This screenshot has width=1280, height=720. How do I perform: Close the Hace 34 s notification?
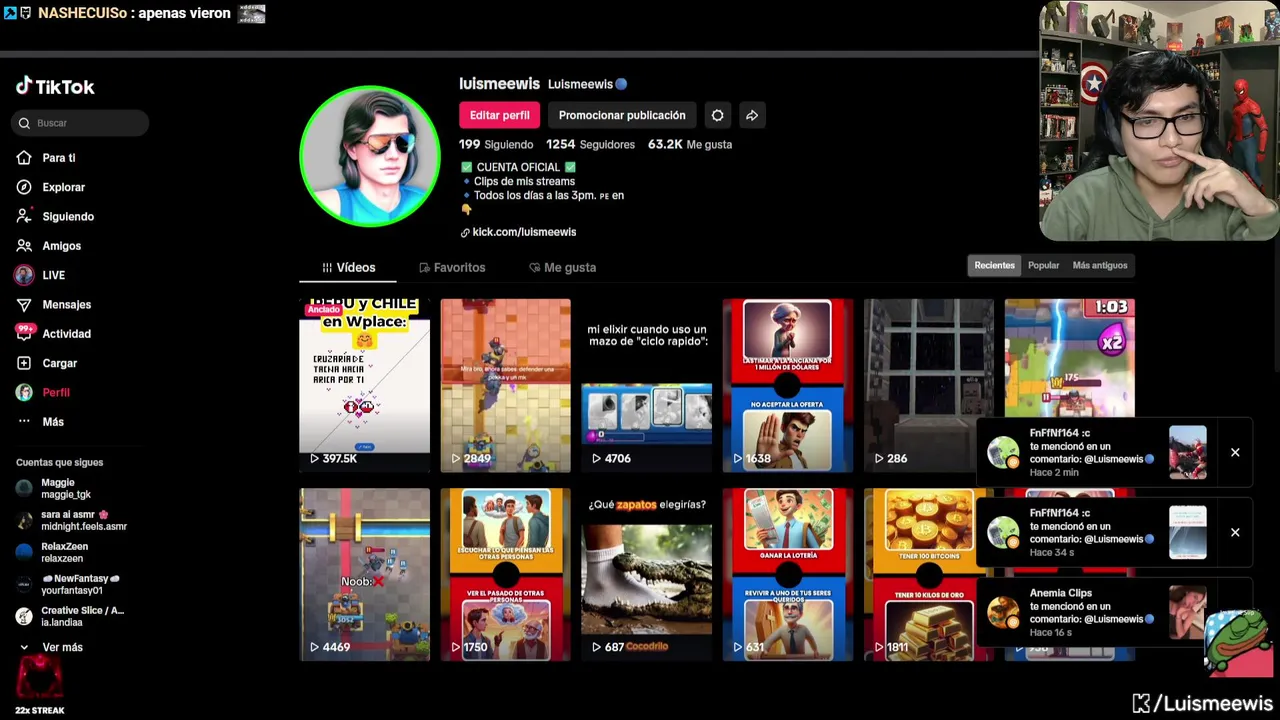coord(1235,533)
